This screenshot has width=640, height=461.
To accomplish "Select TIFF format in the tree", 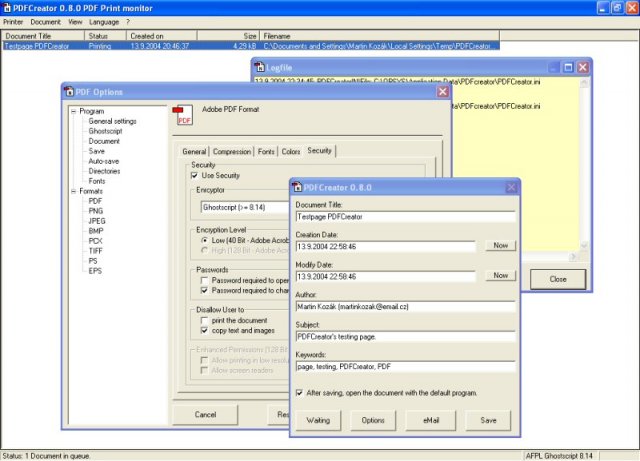I will click(x=96, y=251).
